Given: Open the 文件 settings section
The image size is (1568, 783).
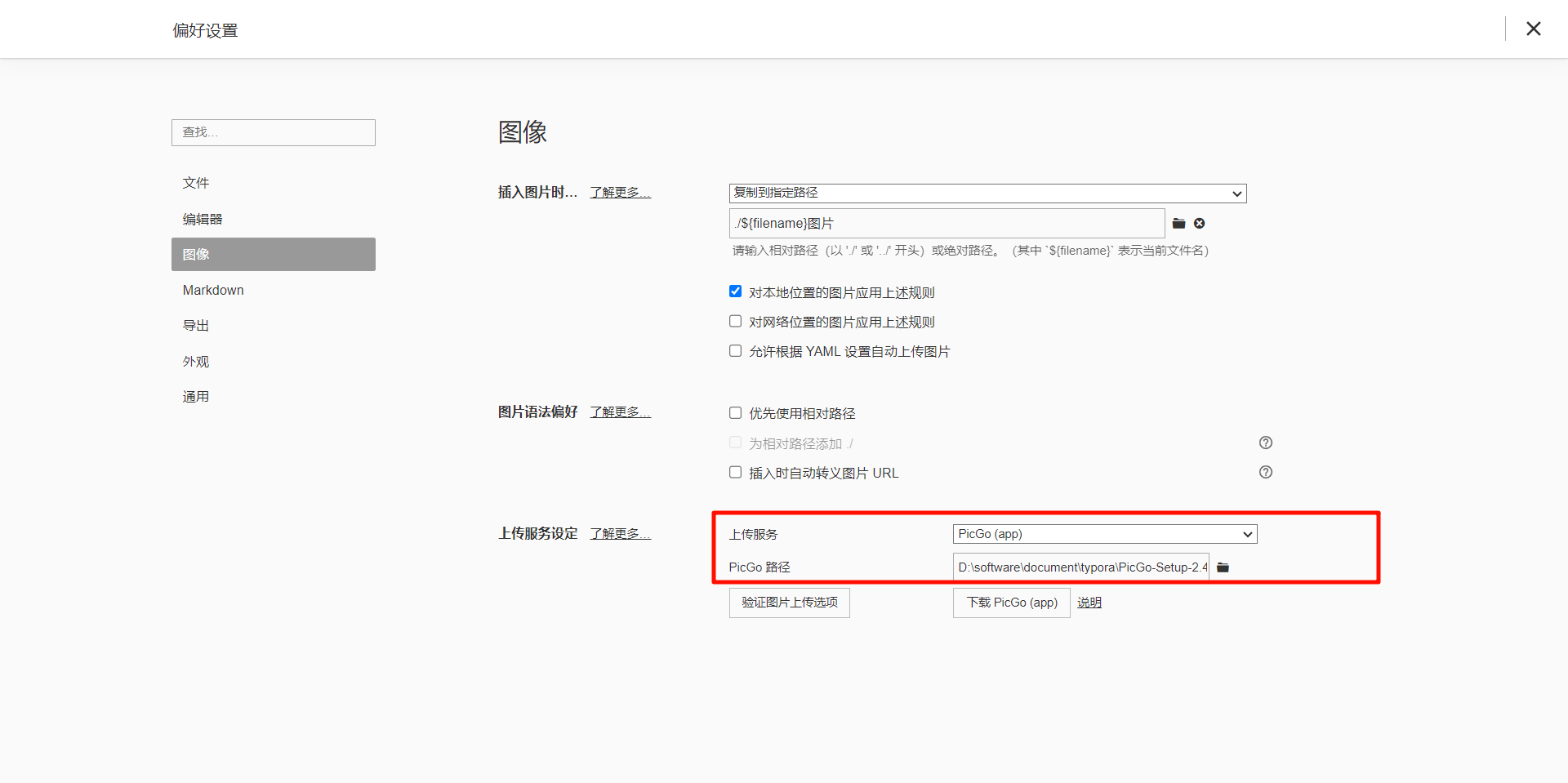Looking at the screenshot, I should click(x=274, y=183).
